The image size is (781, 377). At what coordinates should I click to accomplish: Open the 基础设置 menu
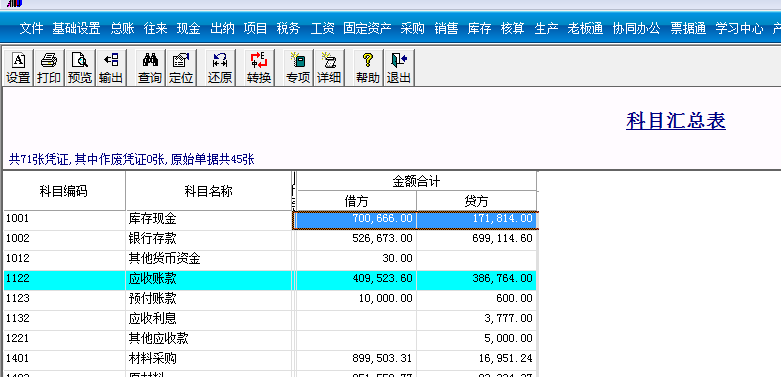click(x=76, y=28)
